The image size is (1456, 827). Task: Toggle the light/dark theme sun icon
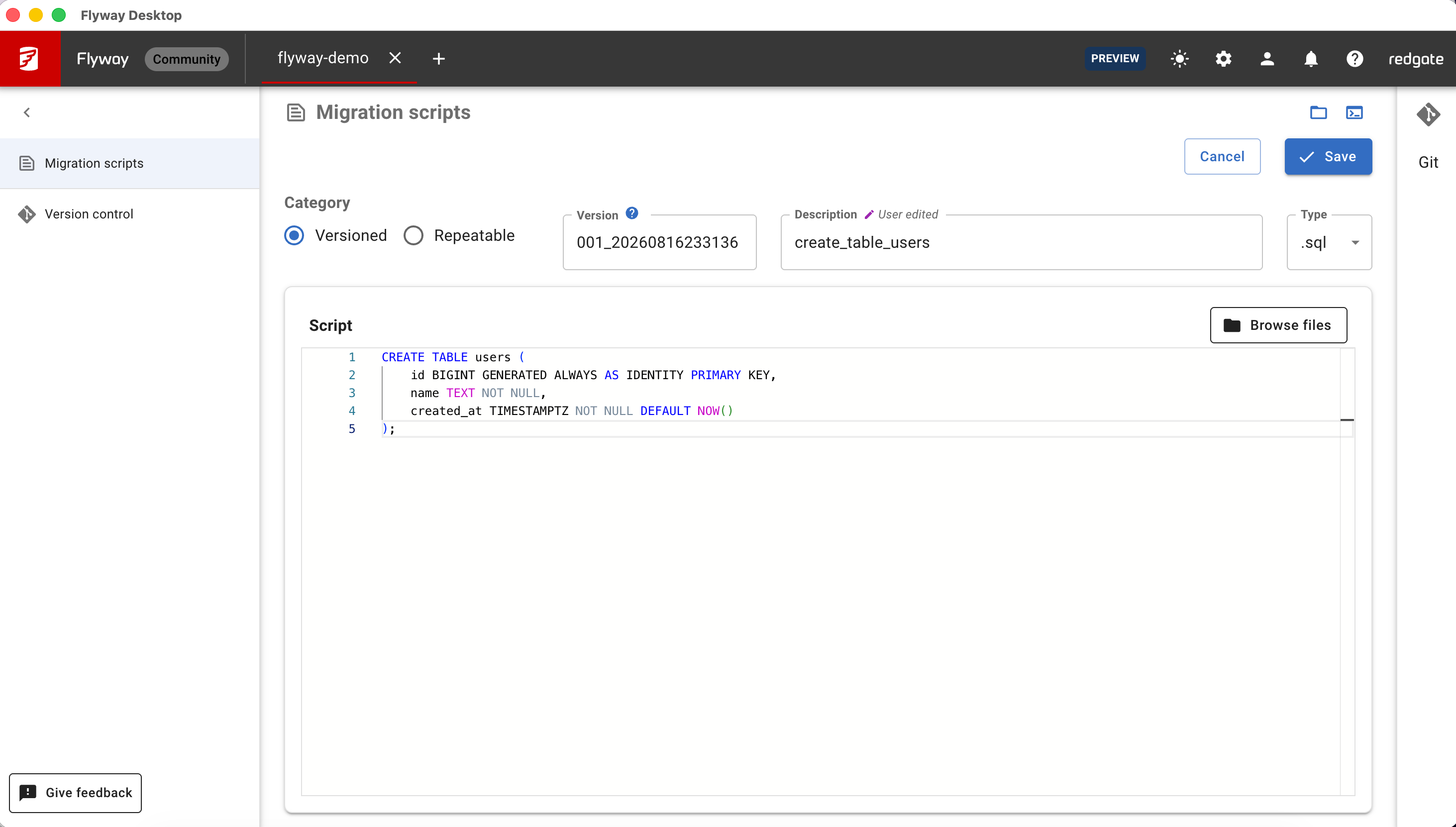coord(1179,59)
